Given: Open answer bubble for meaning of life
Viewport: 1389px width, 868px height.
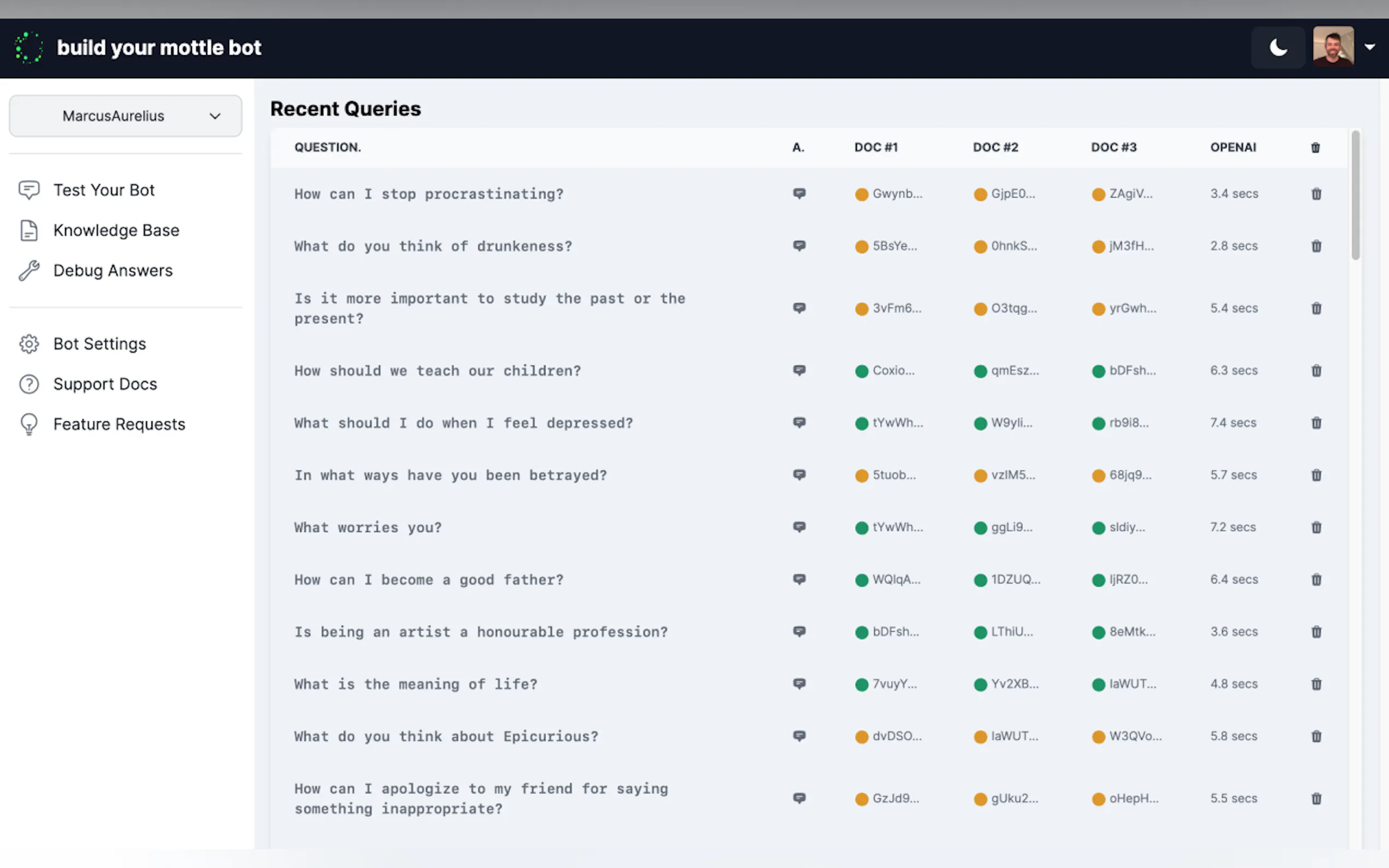Looking at the screenshot, I should (x=799, y=684).
